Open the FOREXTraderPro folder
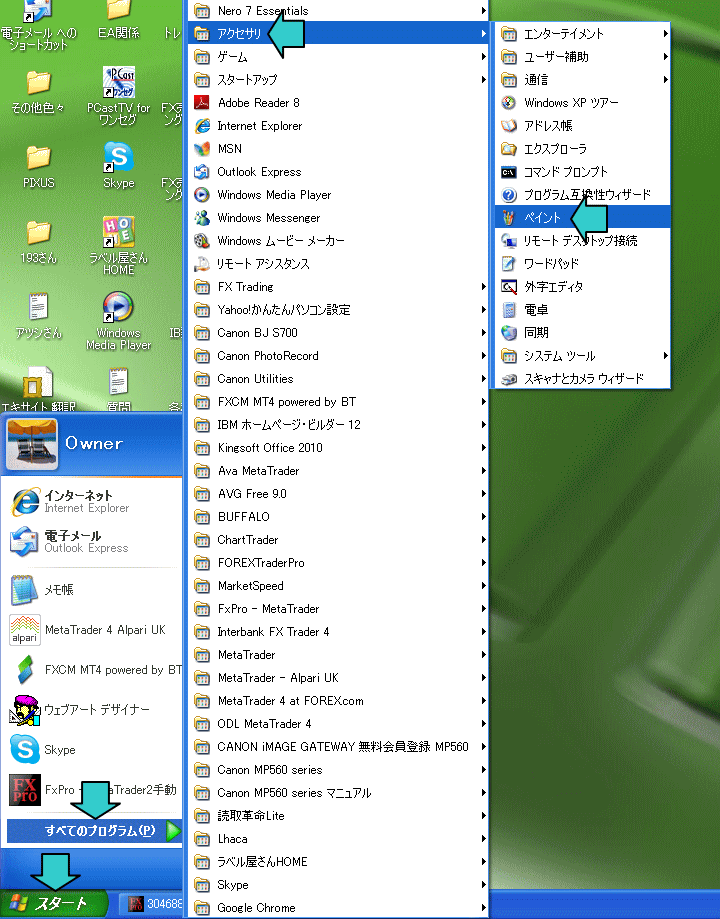 (338, 563)
